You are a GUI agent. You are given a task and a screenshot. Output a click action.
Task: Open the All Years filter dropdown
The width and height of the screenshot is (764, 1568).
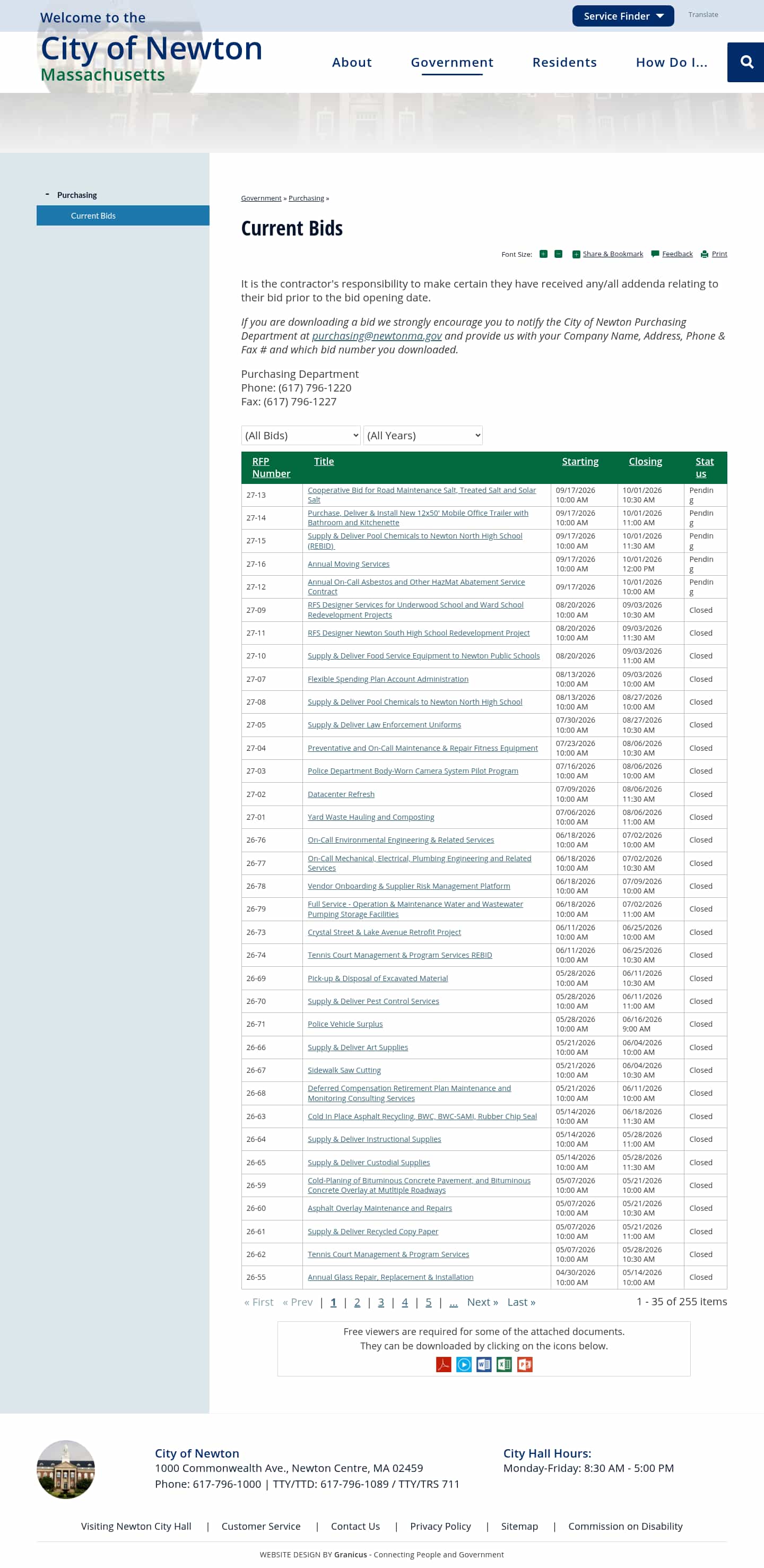point(423,435)
